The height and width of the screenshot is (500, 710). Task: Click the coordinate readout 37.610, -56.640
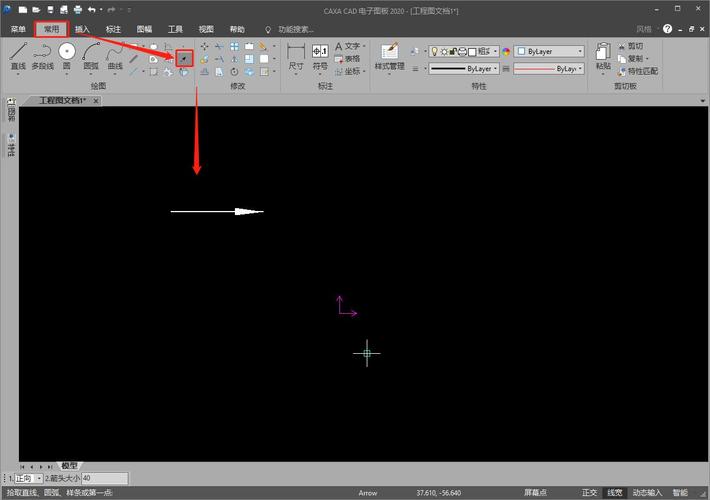pos(439,493)
